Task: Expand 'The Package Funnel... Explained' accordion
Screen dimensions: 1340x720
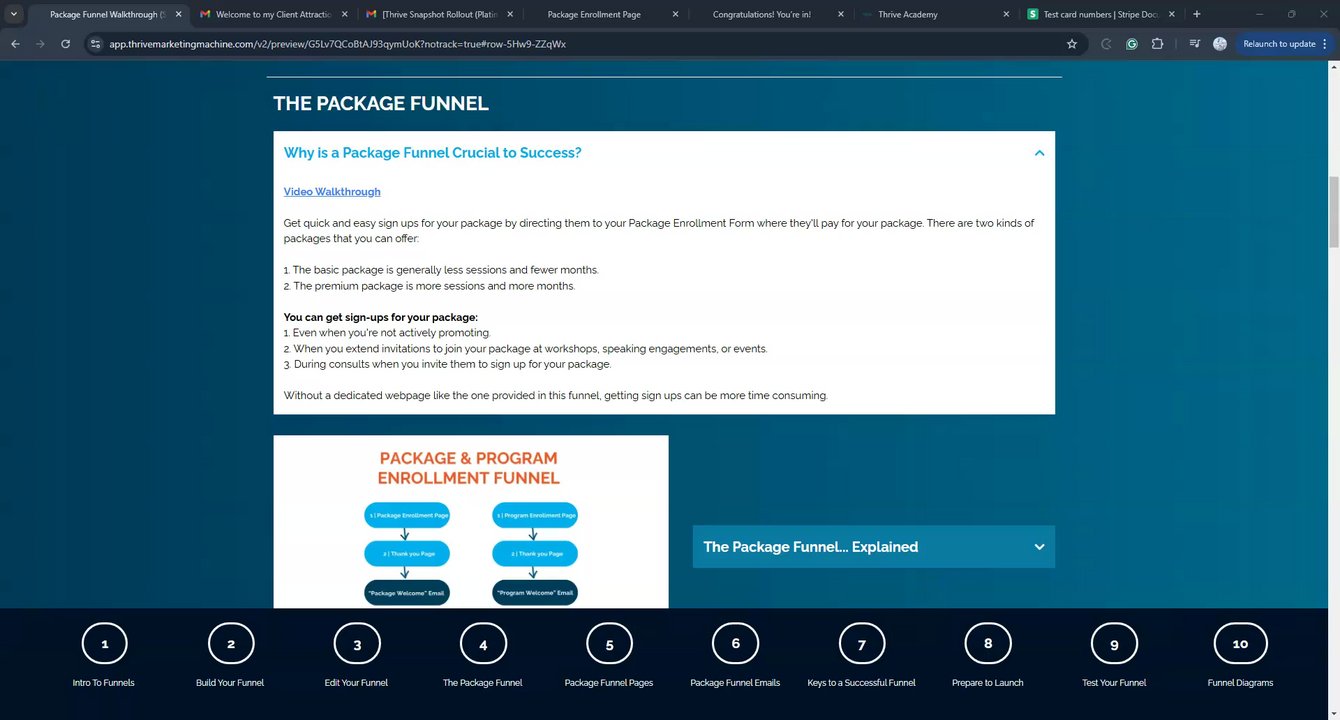Action: tap(873, 547)
